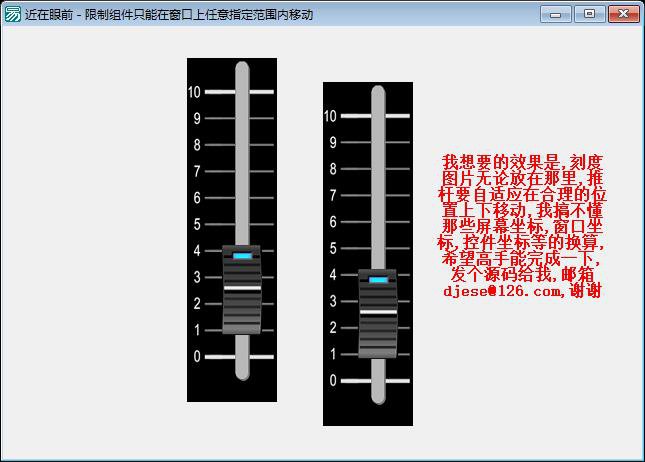Minimize the window
645x462 pixels.
coord(554,14)
